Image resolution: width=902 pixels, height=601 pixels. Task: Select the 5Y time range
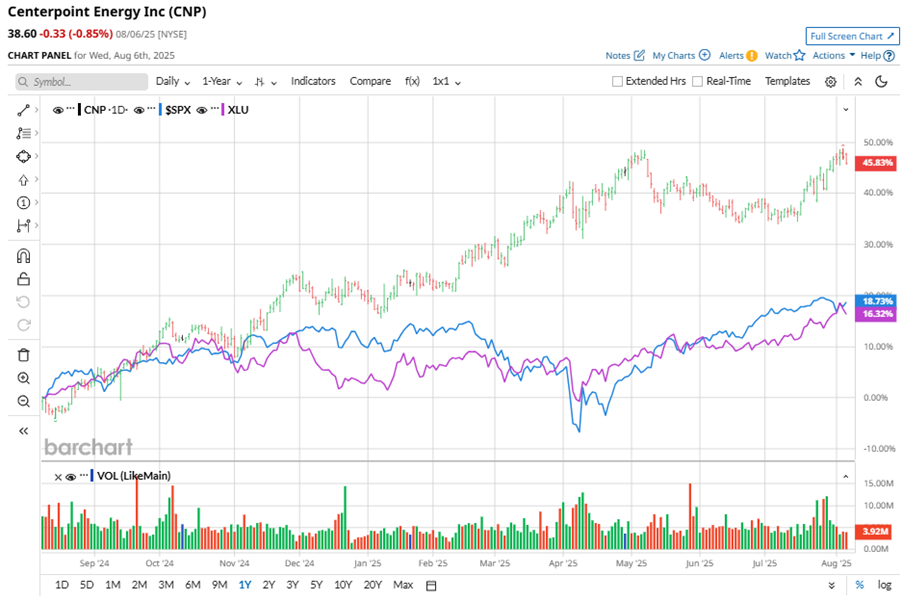316,585
